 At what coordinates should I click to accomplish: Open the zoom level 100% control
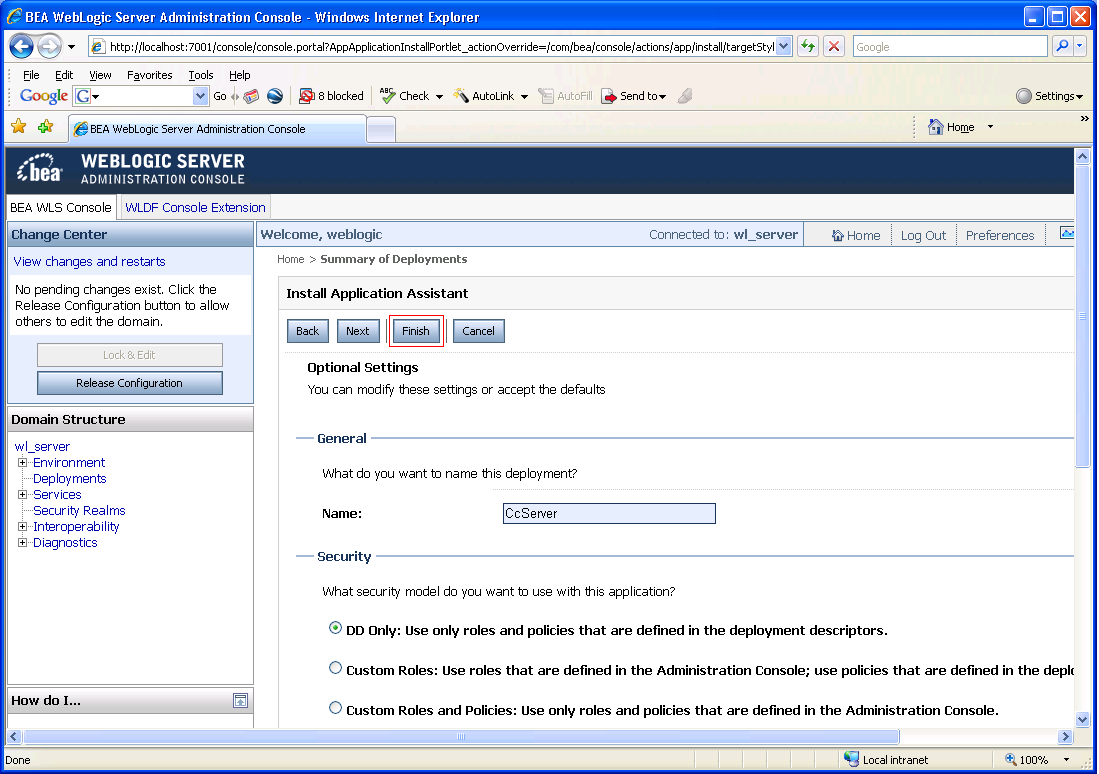(1037, 759)
